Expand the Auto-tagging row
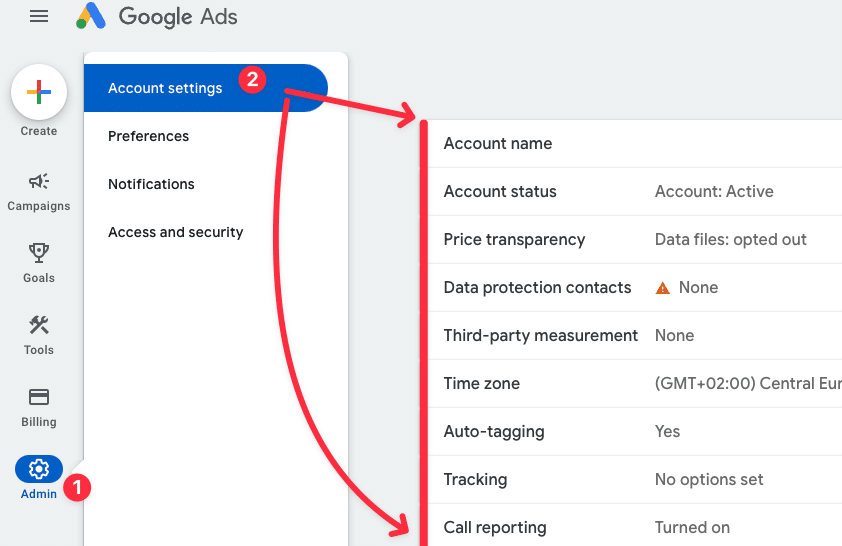 [635, 432]
